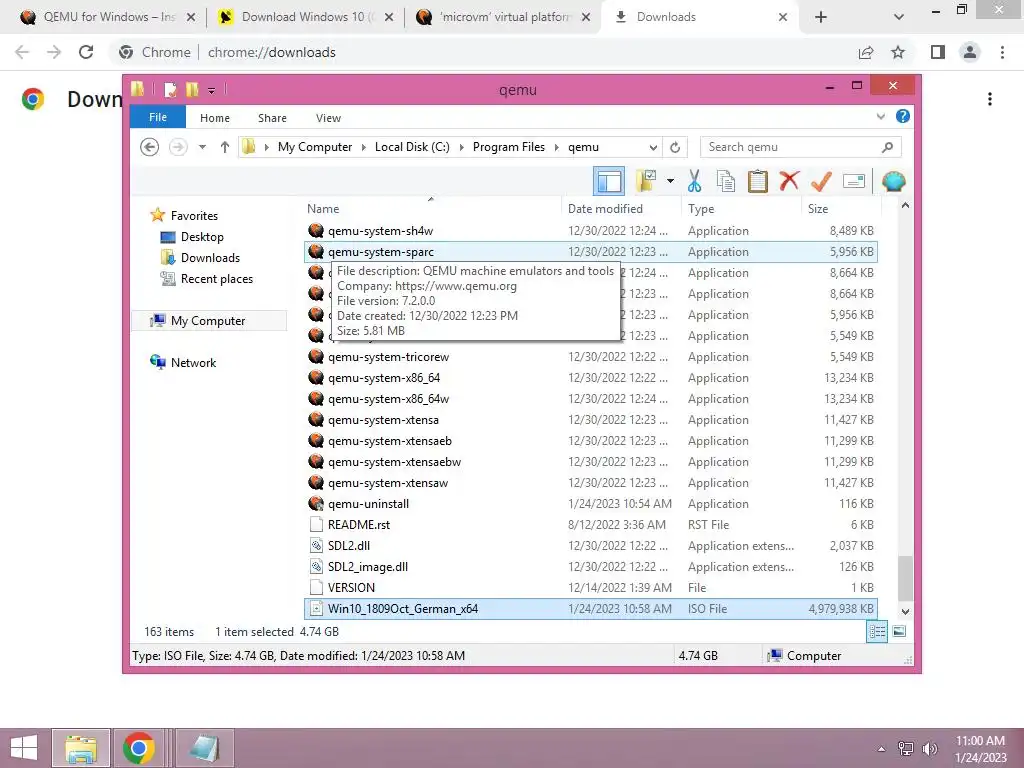The width and height of the screenshot is (1024, 768).
Task: Click the Copy icon in the toolbar
Action: click(726, 181)
